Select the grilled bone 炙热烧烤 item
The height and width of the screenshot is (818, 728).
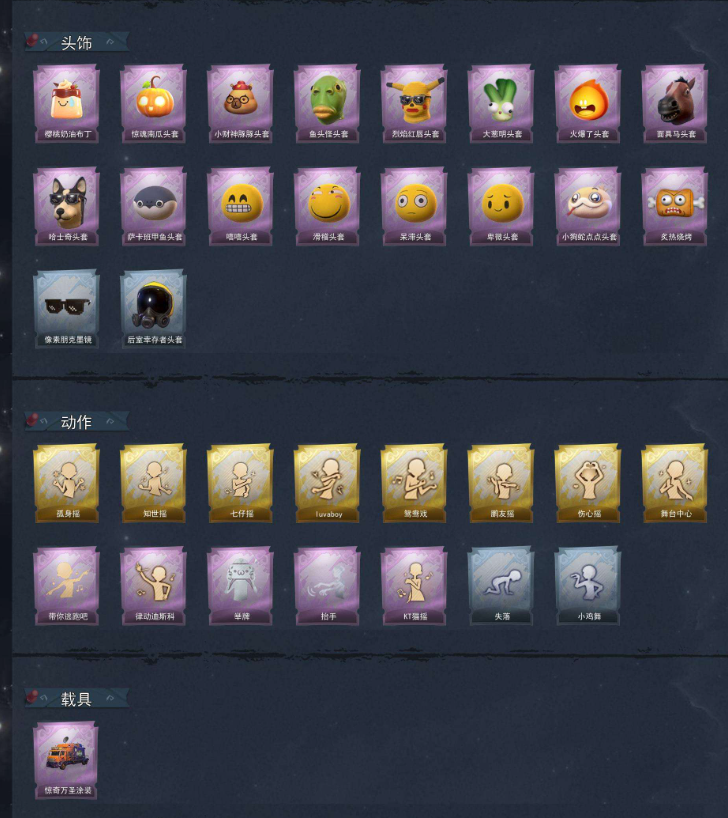coord(675,206)
